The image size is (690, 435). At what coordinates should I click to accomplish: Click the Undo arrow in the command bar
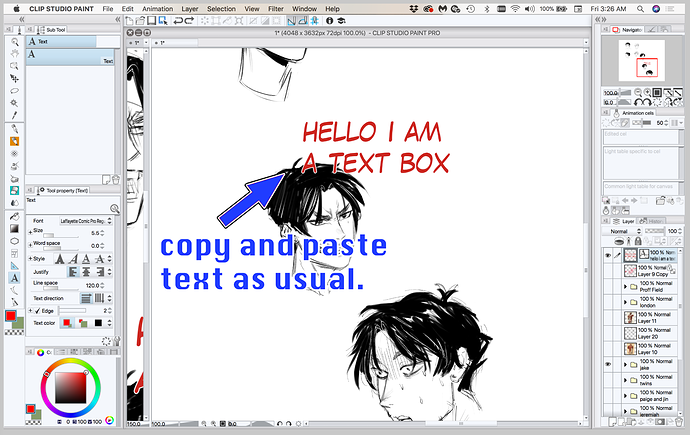178,20
